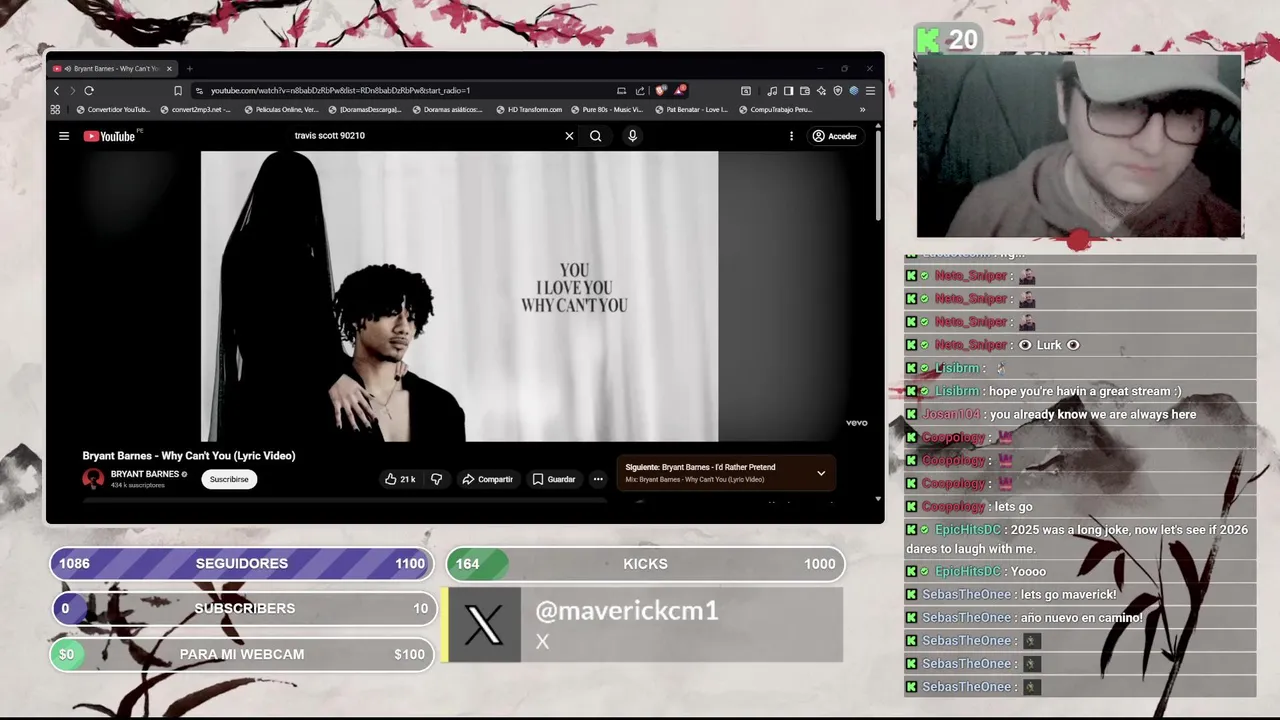Screen dimensions: 1280x720
Task: Like the video with thumbs up
Action: [400, 479]
